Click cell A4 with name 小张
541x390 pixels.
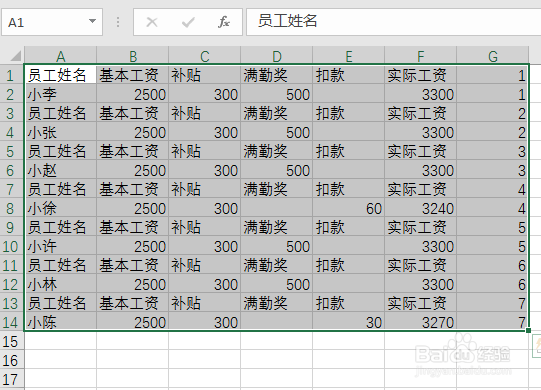[x=60, y=132]
